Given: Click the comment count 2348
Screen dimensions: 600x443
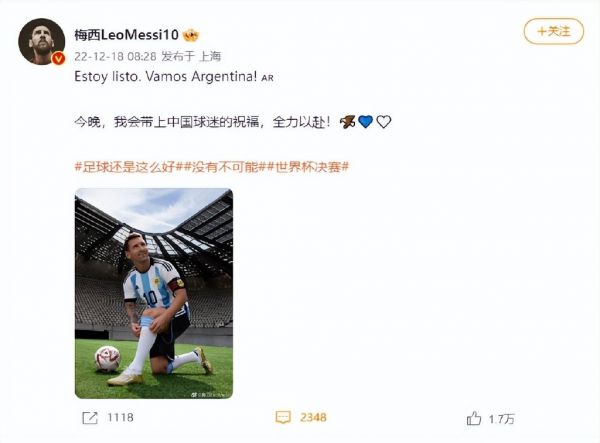Looking at the screenshot, I should pos(313,417).
